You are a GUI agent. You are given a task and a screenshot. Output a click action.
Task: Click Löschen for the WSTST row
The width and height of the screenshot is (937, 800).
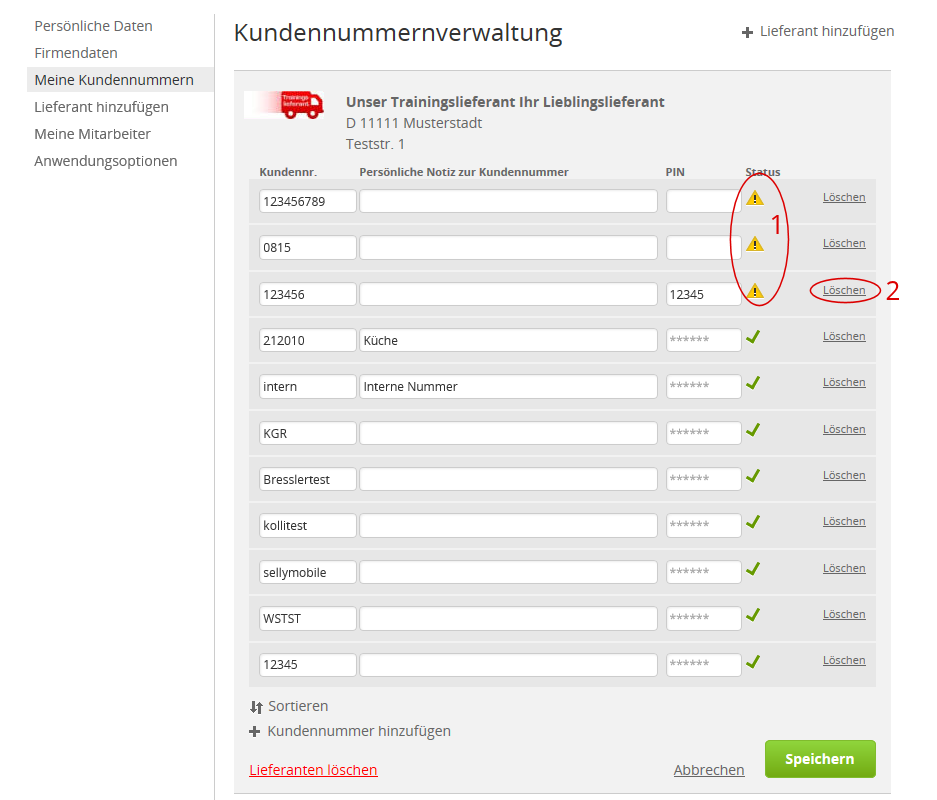tap(844, 614)
